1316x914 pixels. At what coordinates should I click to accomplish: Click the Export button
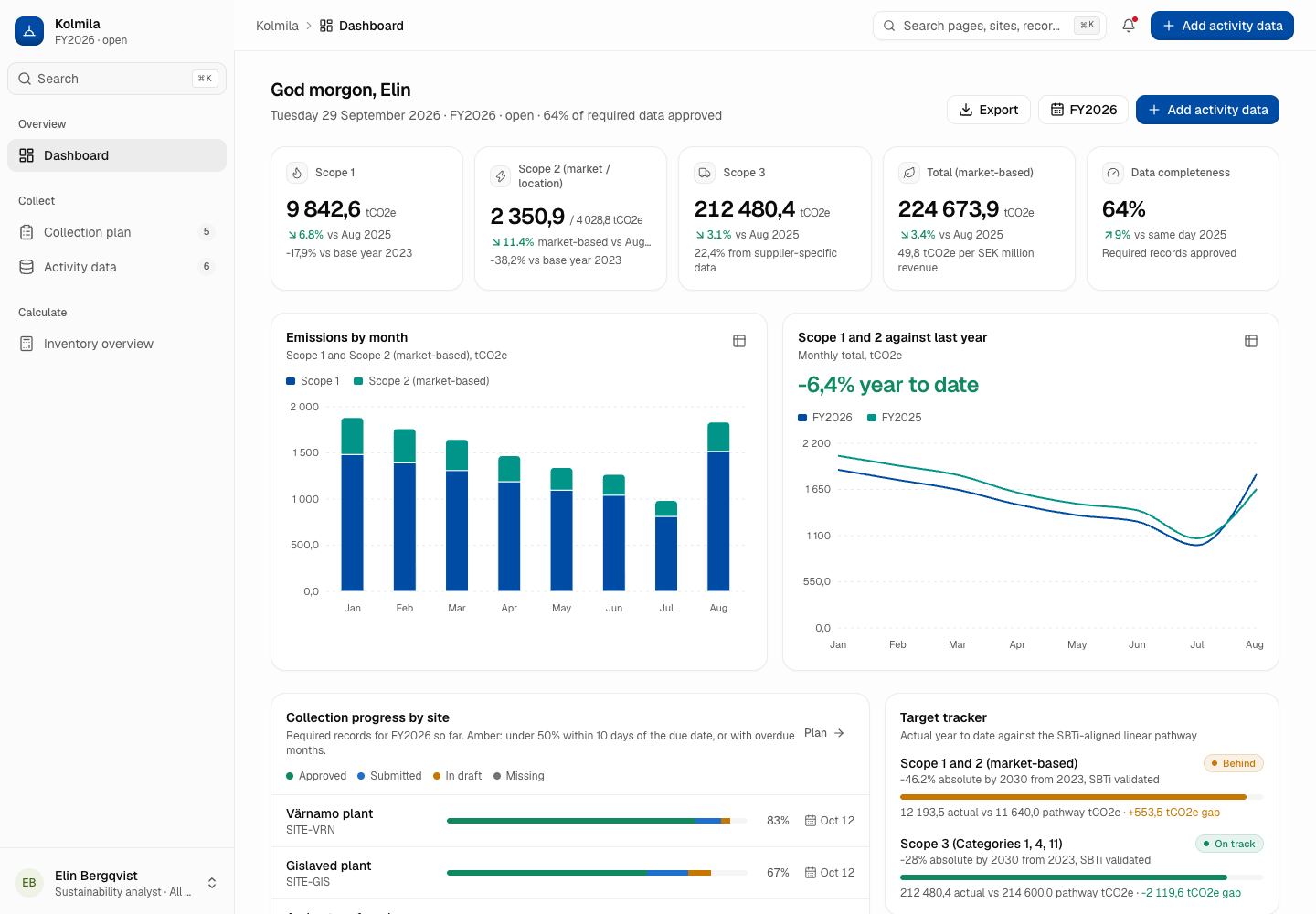pos(989,110)
